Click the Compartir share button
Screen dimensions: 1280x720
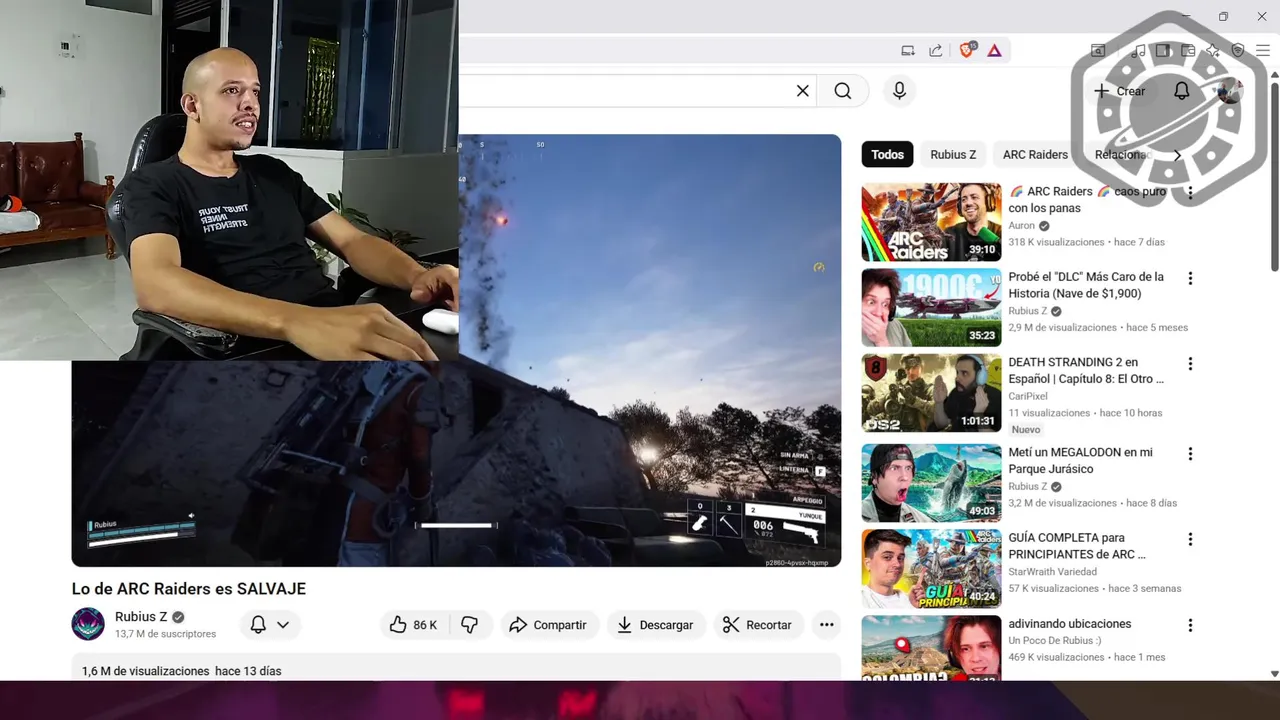coord(547,625)
